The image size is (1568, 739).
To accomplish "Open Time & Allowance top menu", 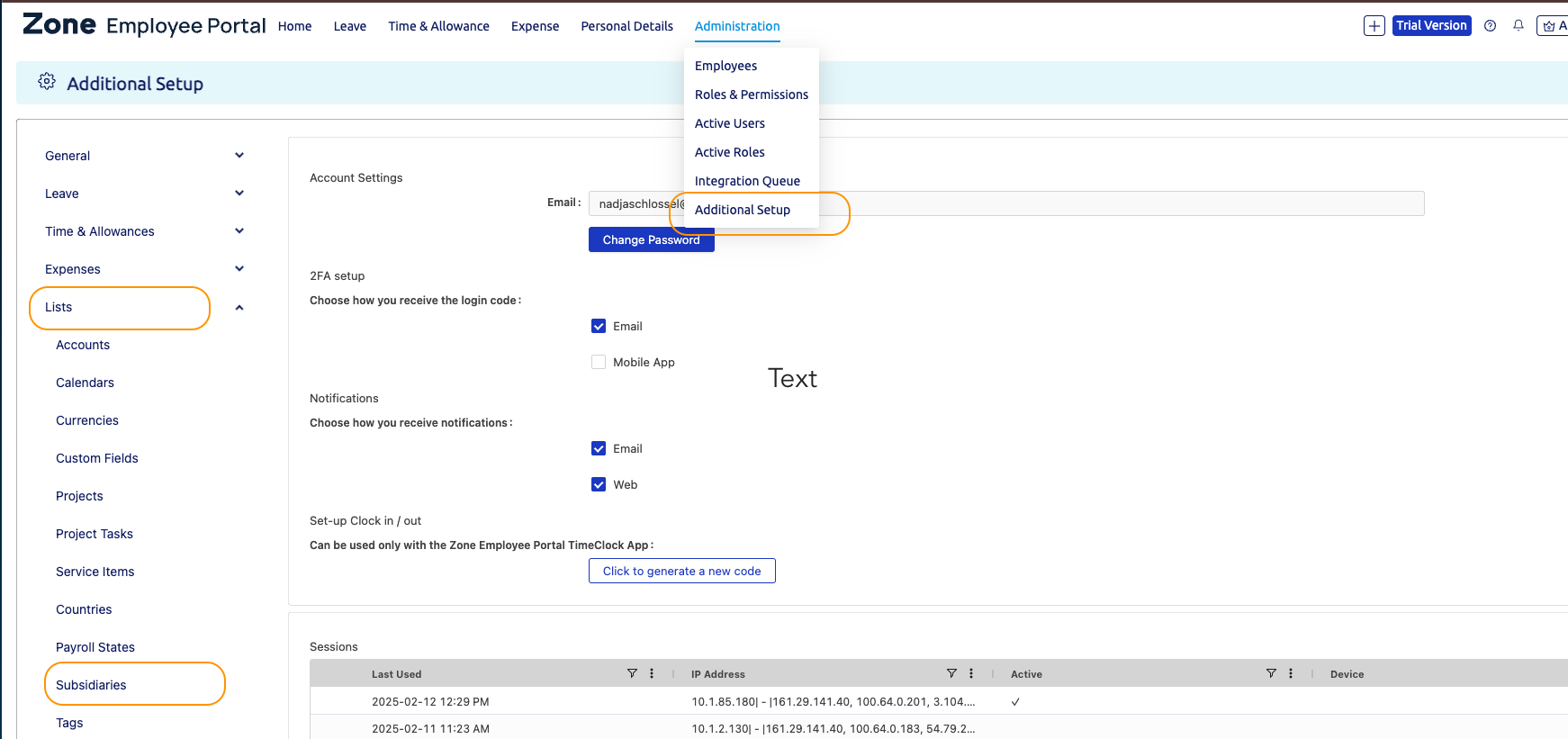I will 438,26.
